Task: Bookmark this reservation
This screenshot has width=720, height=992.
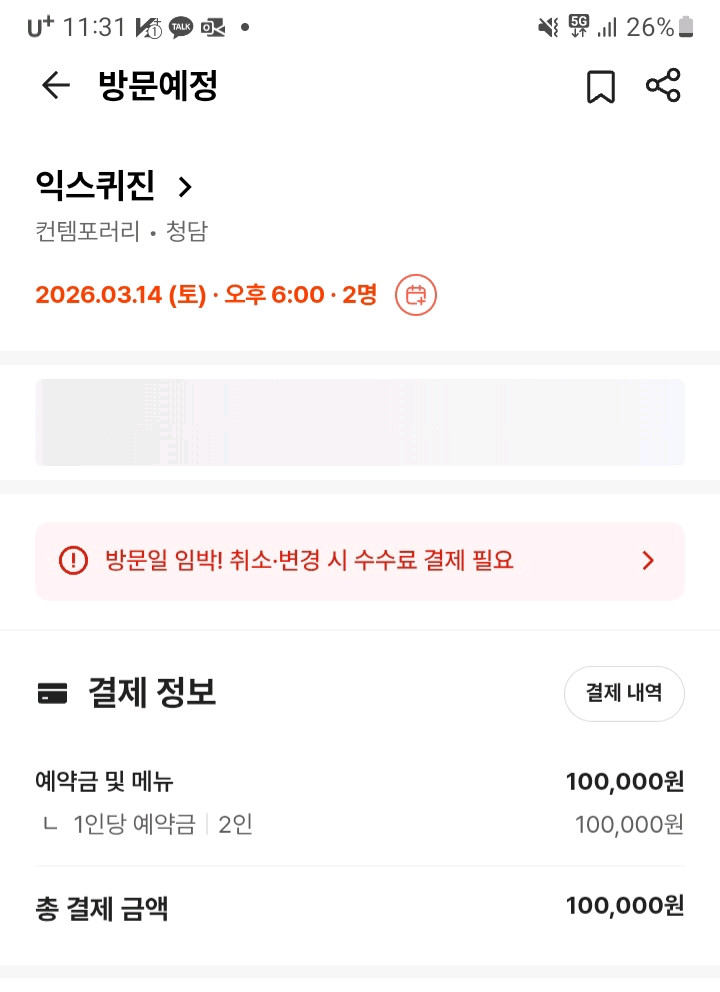Action: 600,87
